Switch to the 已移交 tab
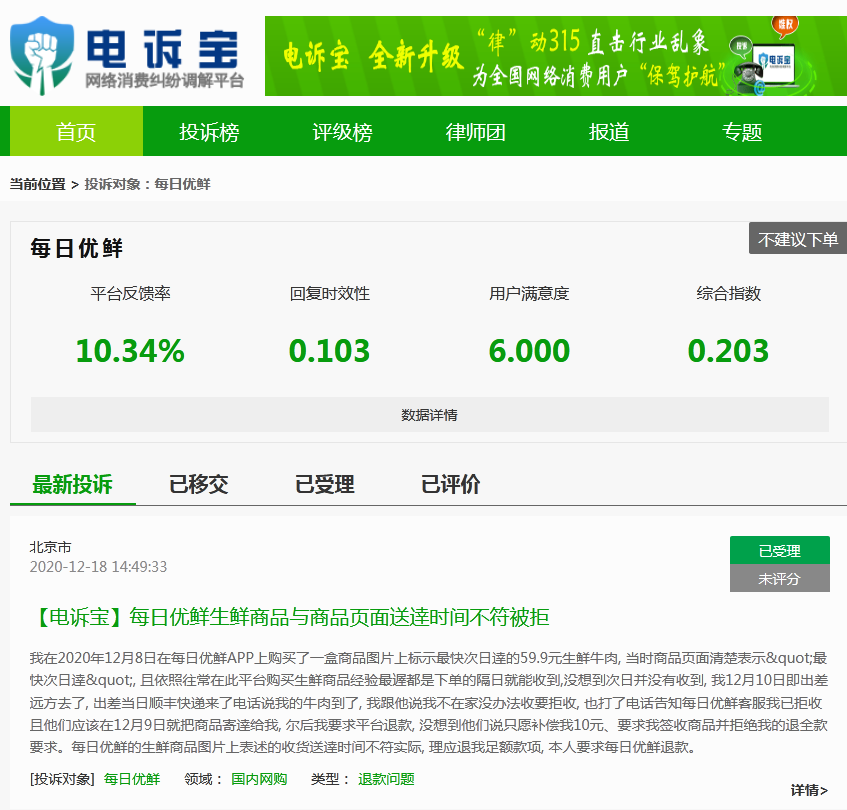 click(x=198, y=484)
